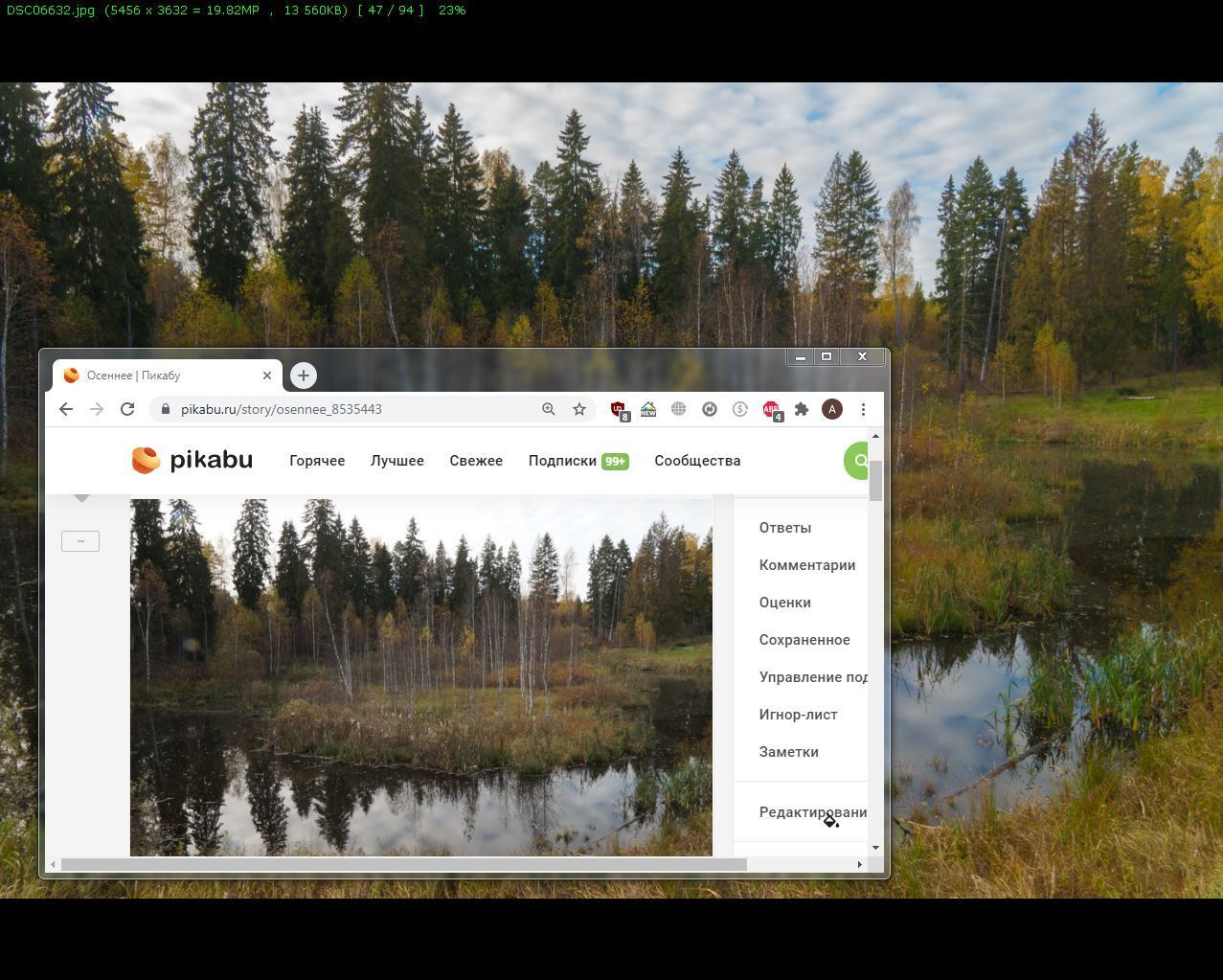1223x980 pixels.
Task: Open site security lock info
Action: coord(166,409)
